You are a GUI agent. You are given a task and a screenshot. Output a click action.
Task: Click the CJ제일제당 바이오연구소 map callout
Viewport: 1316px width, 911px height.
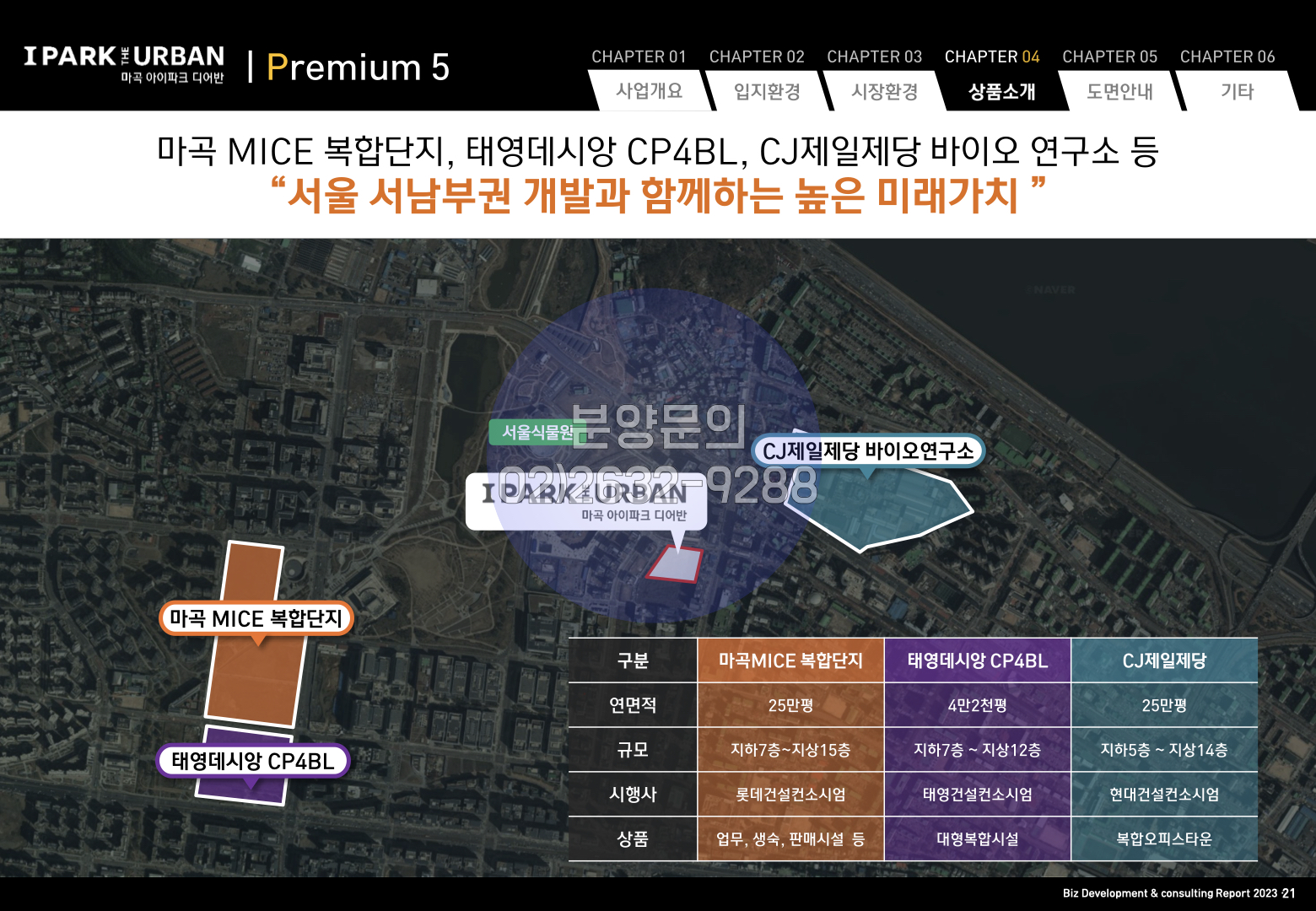868,451
